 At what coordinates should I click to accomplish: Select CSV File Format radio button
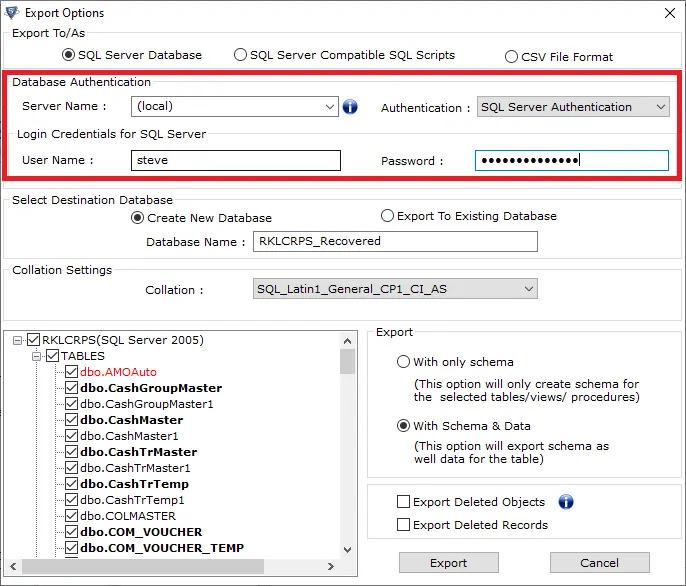pyautogui.click(x=512, y=57)
